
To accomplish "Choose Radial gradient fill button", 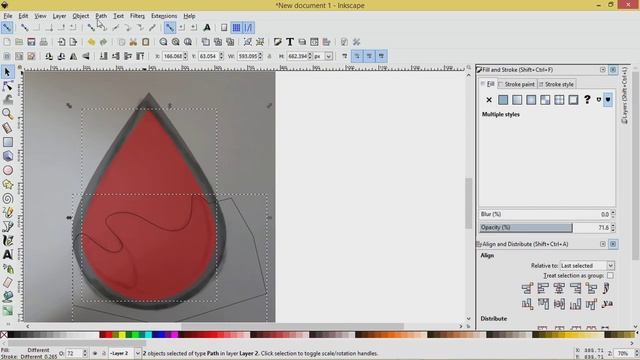I will point(531,100).
